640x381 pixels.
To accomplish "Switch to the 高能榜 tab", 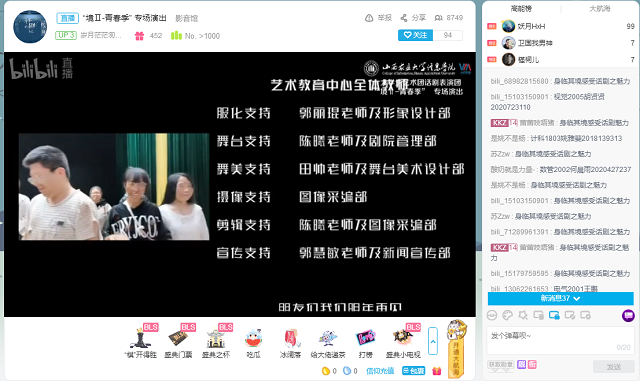I will (x=521, y=9).
